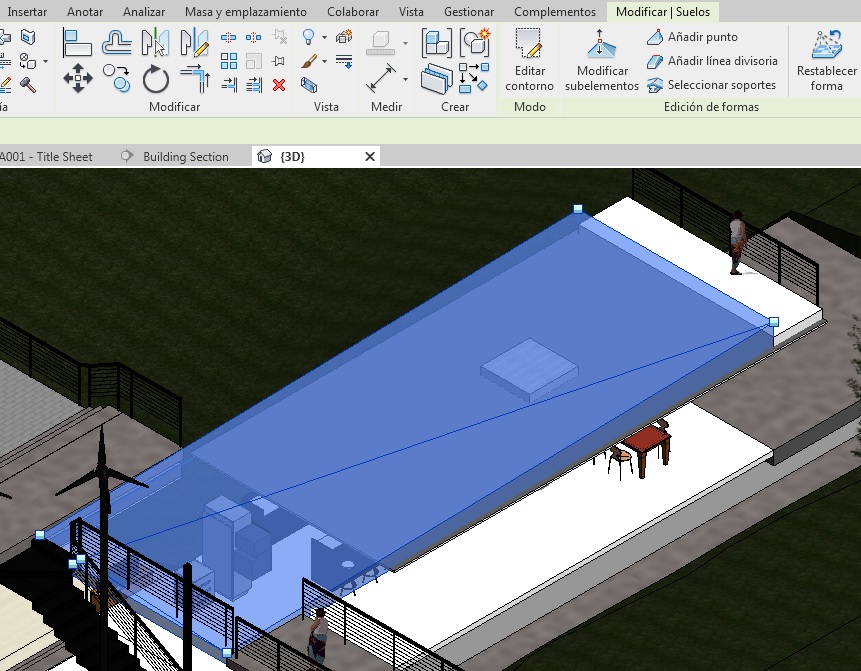The image size is (861, 671).
Task: Click Modificar subelementos tool
Action: 601,60
